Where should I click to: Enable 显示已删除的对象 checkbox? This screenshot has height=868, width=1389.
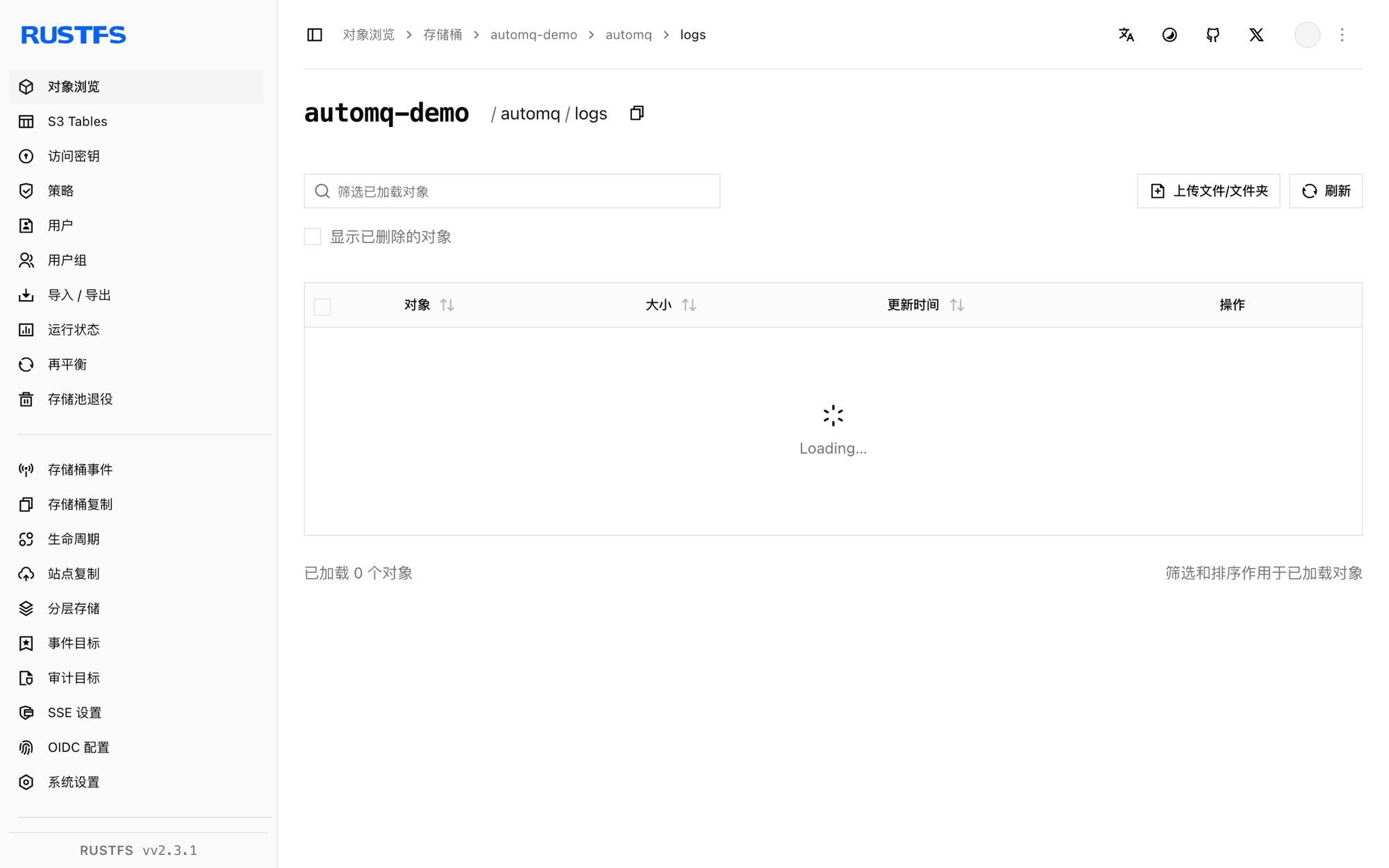pyautogui.click(x=313, y=237)
